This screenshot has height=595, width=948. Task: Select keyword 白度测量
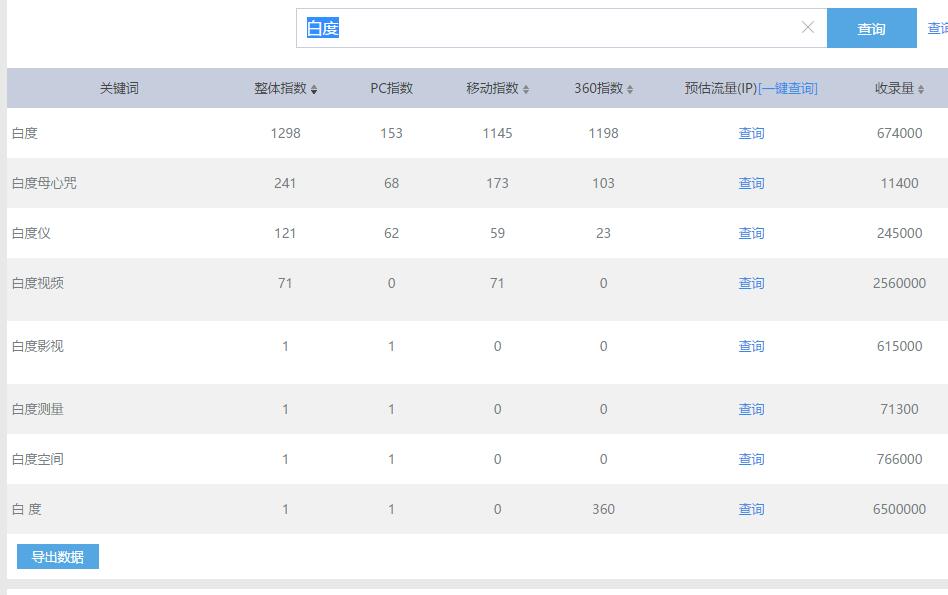(x=37, y=409)
